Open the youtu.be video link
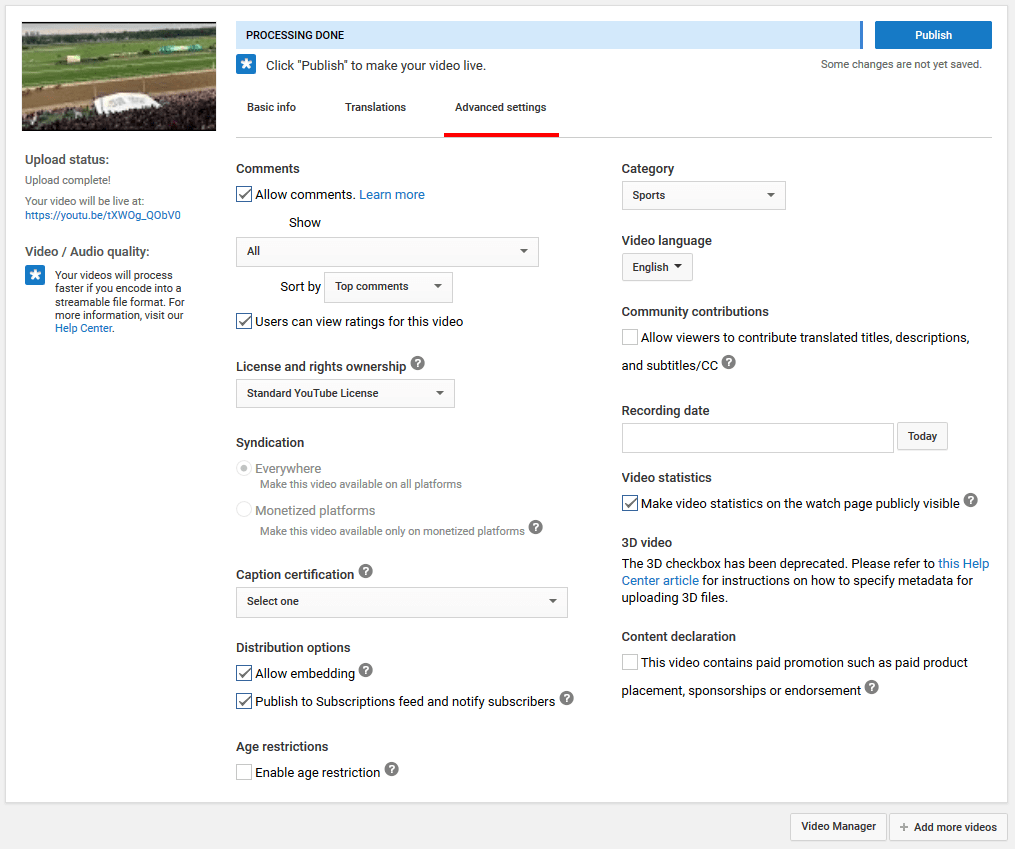The width and height of the screenshot is (1015, 849). (x=103, y=215)
